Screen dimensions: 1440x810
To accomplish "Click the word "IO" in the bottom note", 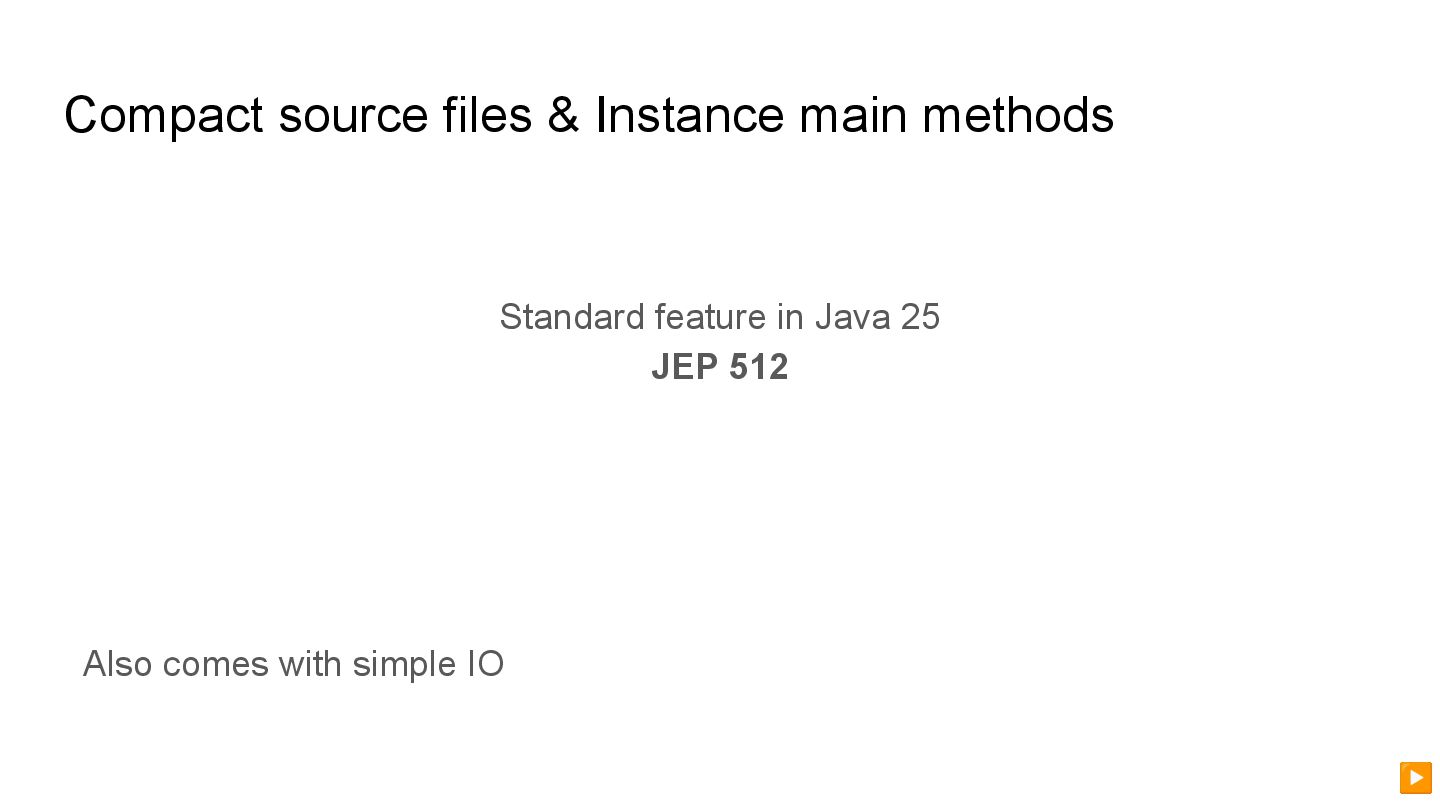I will (x=486, y=664).
